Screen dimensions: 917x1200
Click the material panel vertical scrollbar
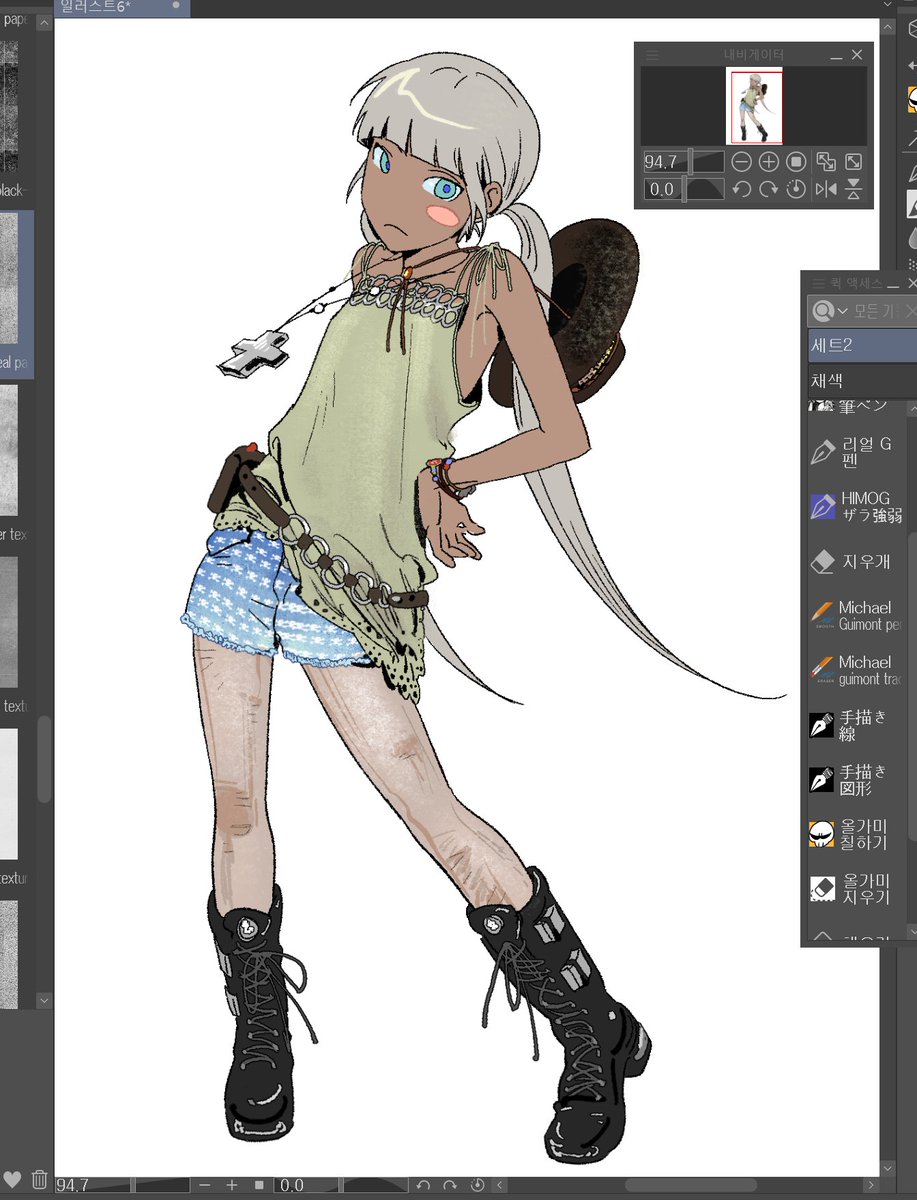pyautogui.click(x=44, y=758)
